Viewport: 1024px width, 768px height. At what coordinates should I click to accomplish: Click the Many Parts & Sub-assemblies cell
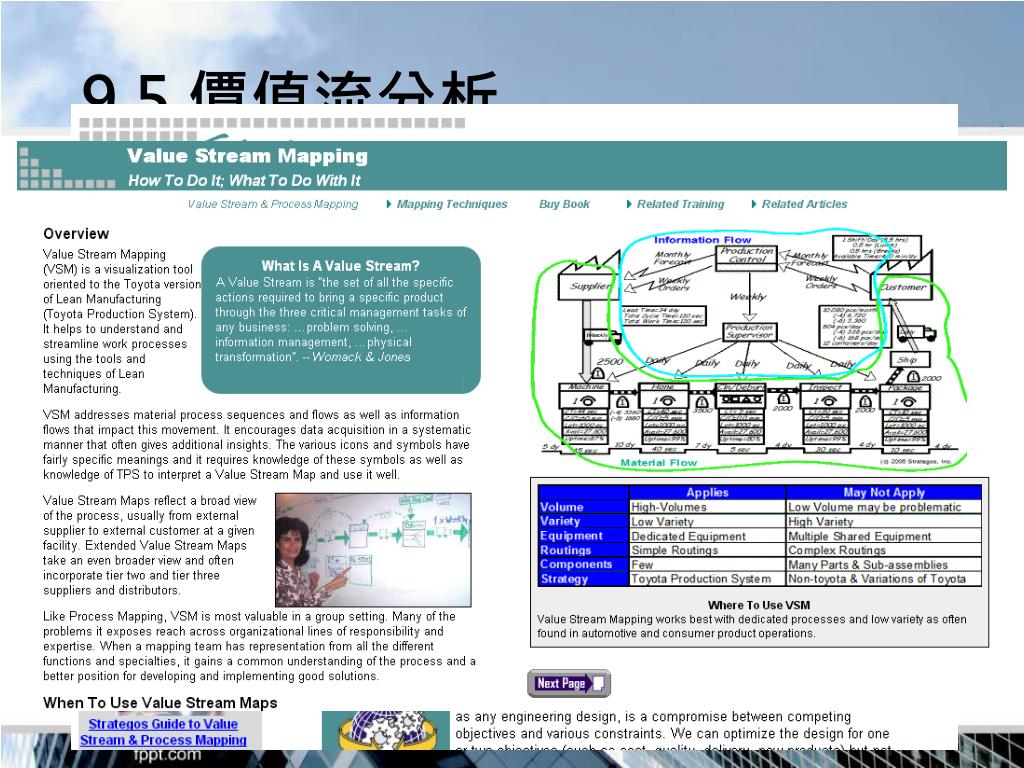tap(884, 564)
